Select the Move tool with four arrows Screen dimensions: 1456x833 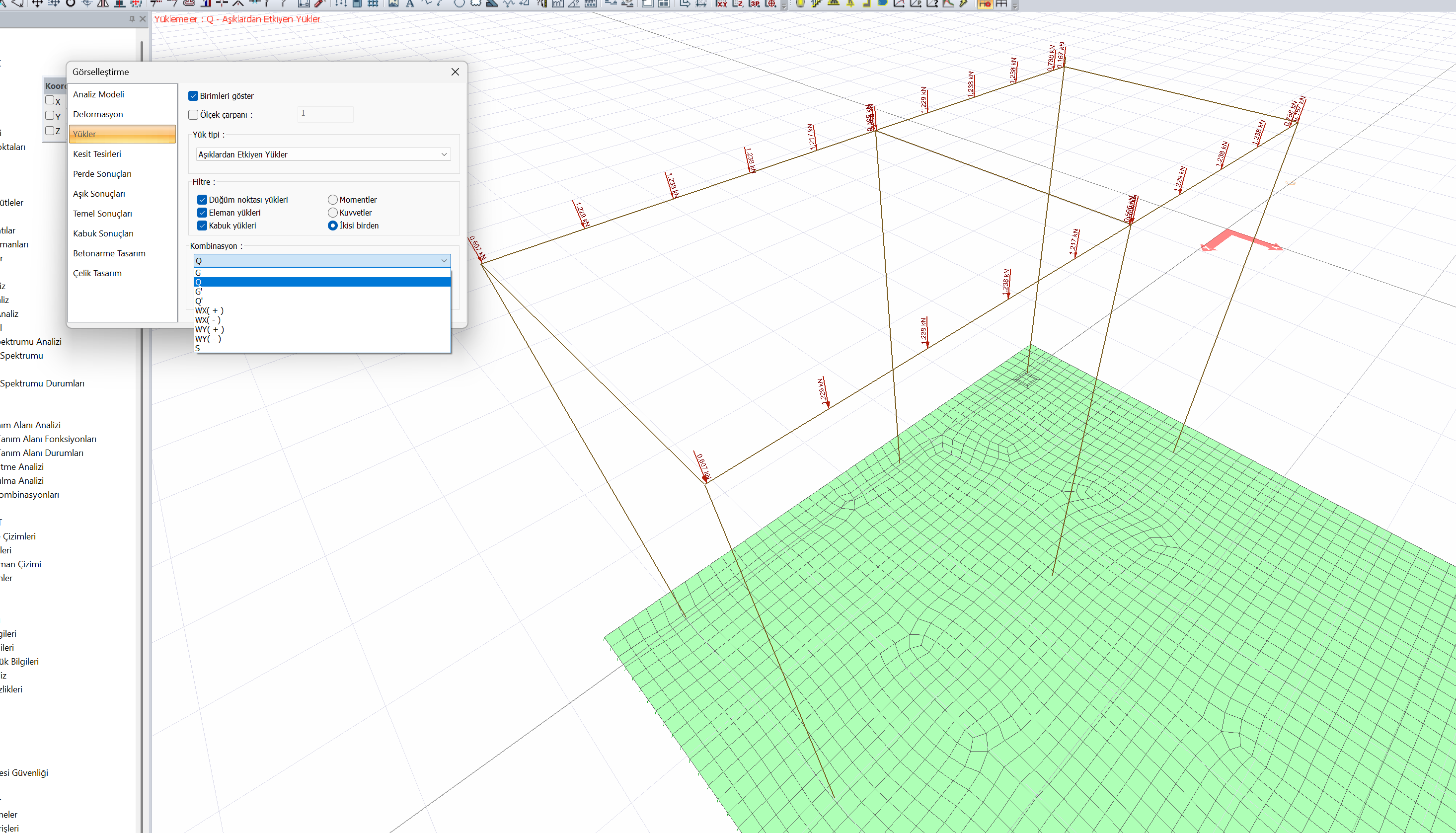click(x=37, y=3)
